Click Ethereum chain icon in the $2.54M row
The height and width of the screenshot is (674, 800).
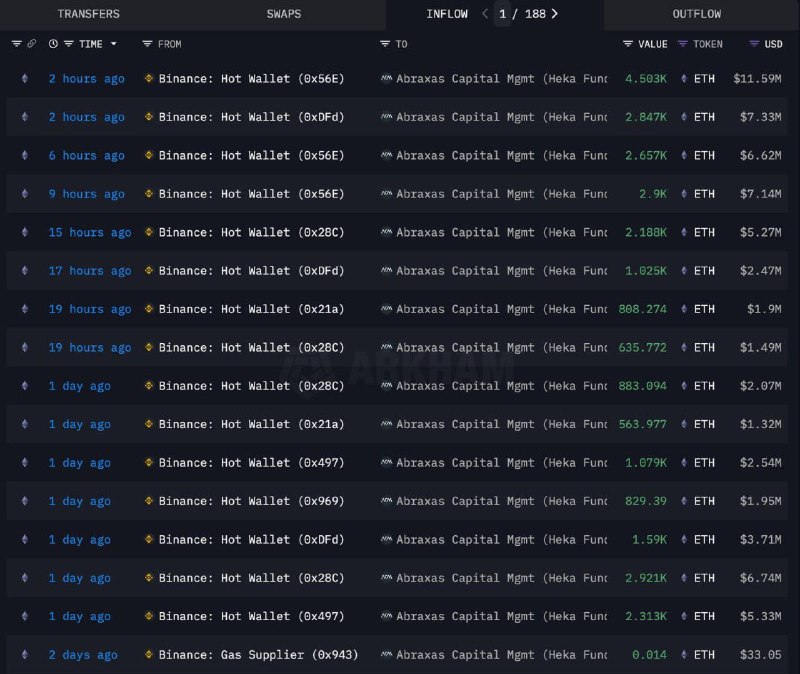tap(24, 463)
